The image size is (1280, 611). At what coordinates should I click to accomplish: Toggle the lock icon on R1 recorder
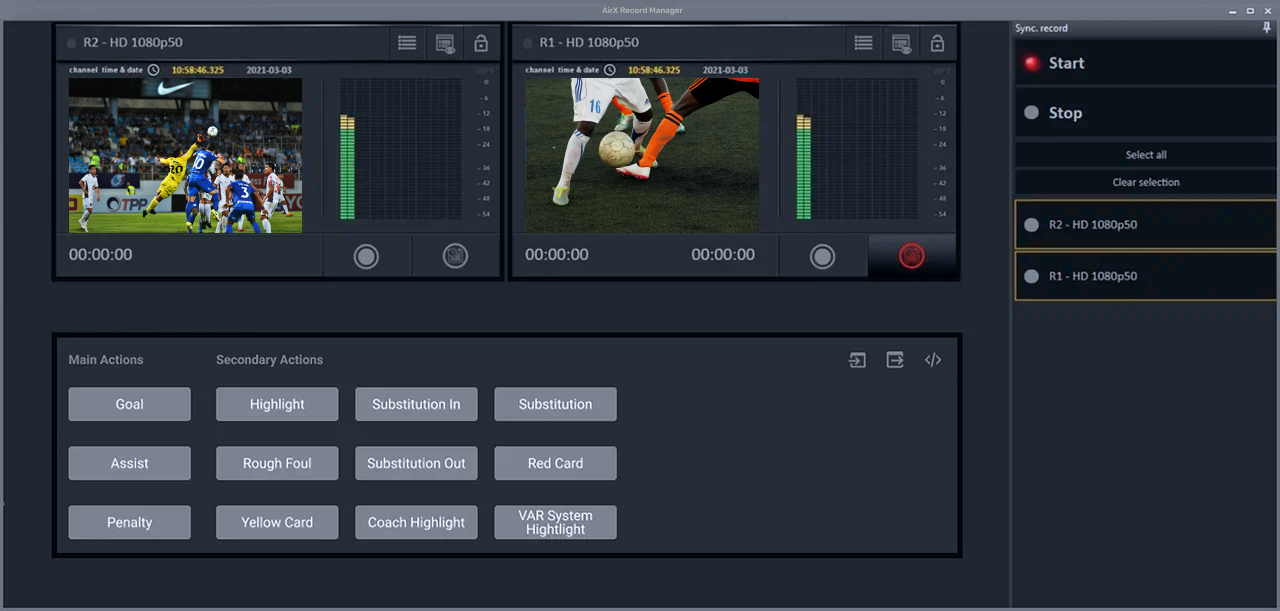coord(937,43)
